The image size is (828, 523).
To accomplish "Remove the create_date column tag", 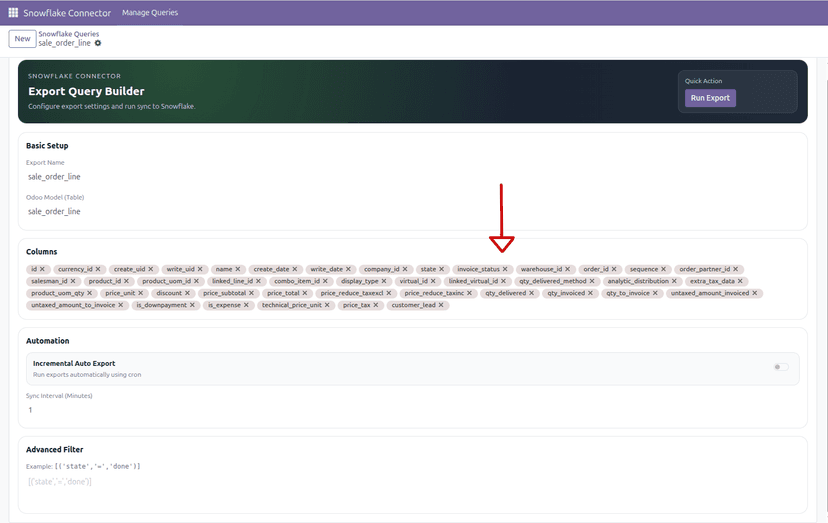I will pyautogui.click(x=295, y=269).
